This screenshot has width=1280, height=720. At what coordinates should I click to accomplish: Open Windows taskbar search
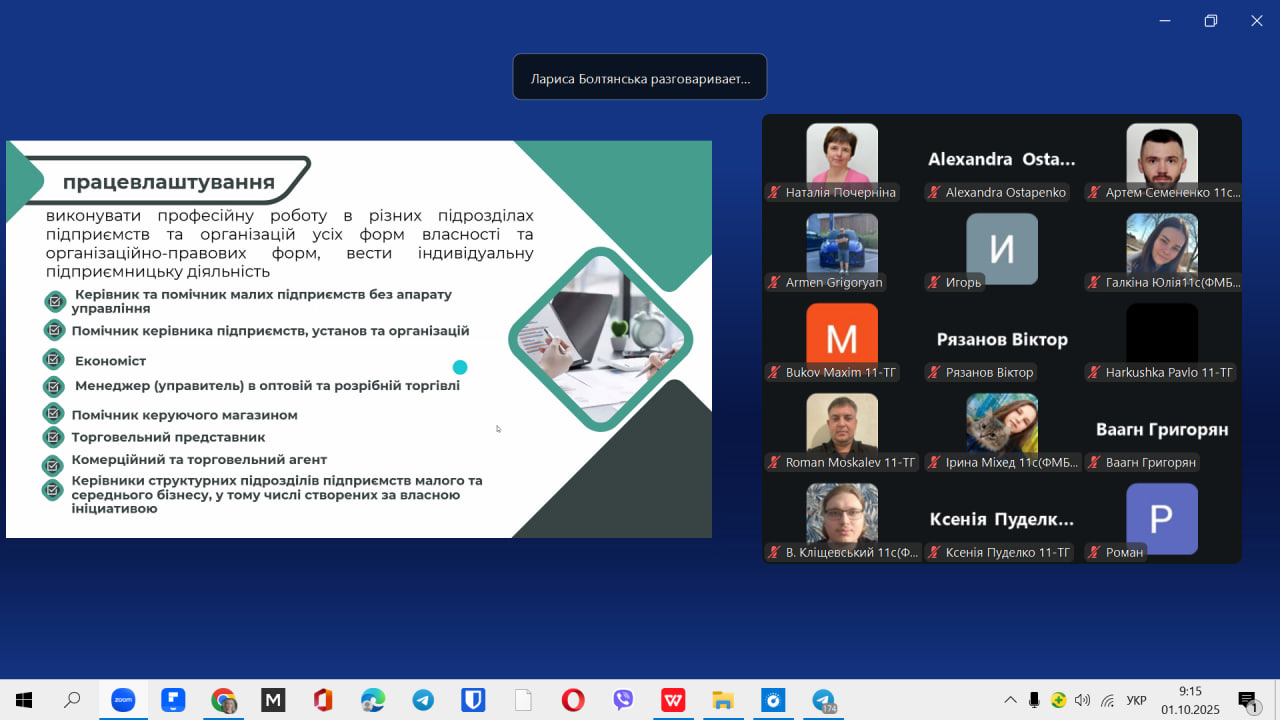72,700
